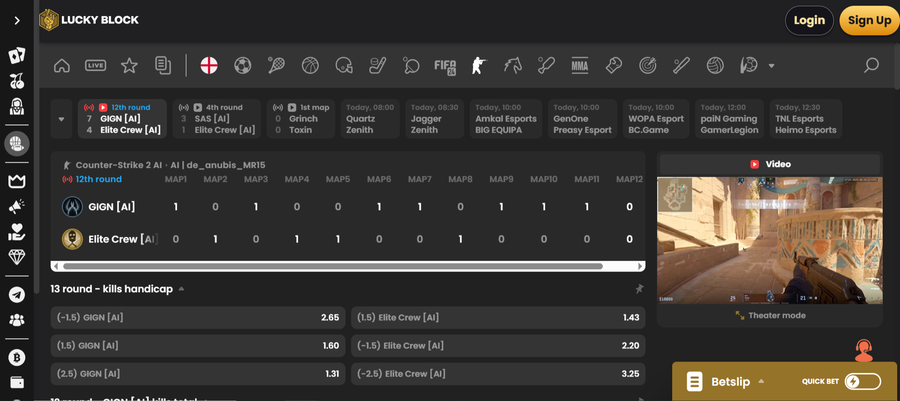
Task: Collapse the 13 round kills handicap section
Action: click(x=182, y=289)
